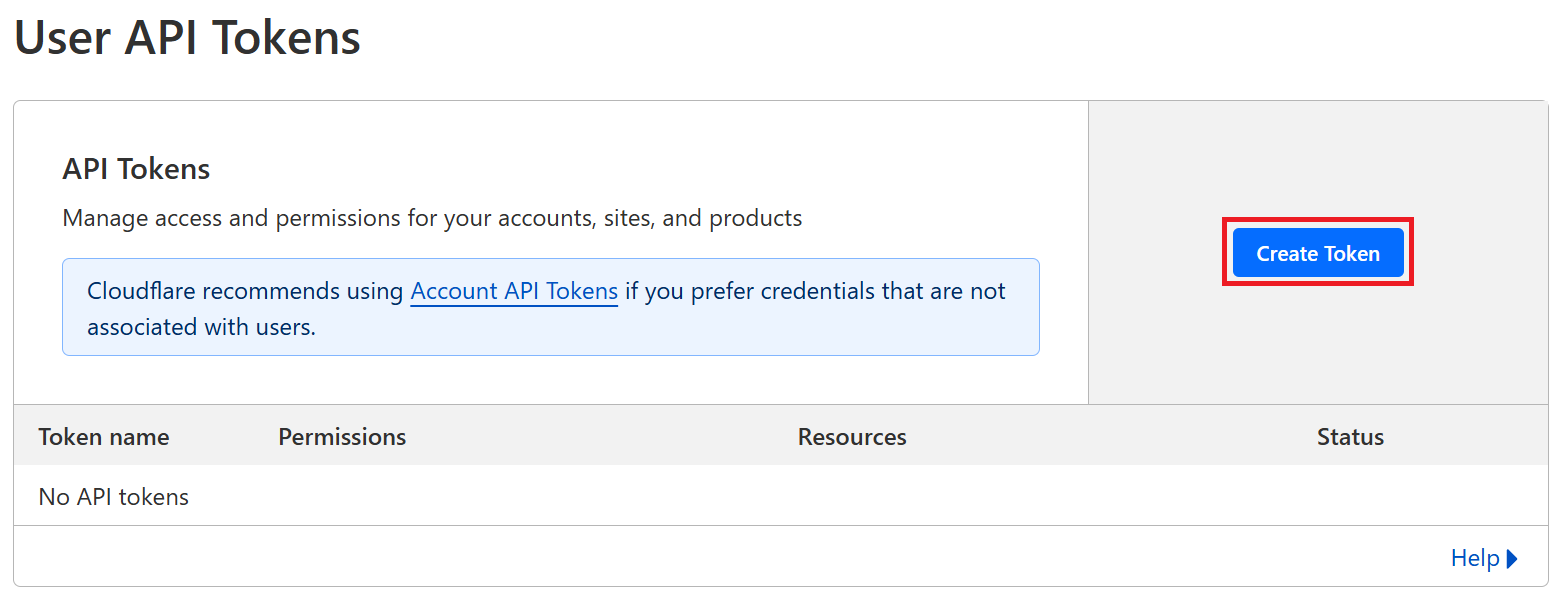Viewport: 1552px width, 595px height.
Task: Click the 'associated with users.' banner line
Action: tap(201, 327)
